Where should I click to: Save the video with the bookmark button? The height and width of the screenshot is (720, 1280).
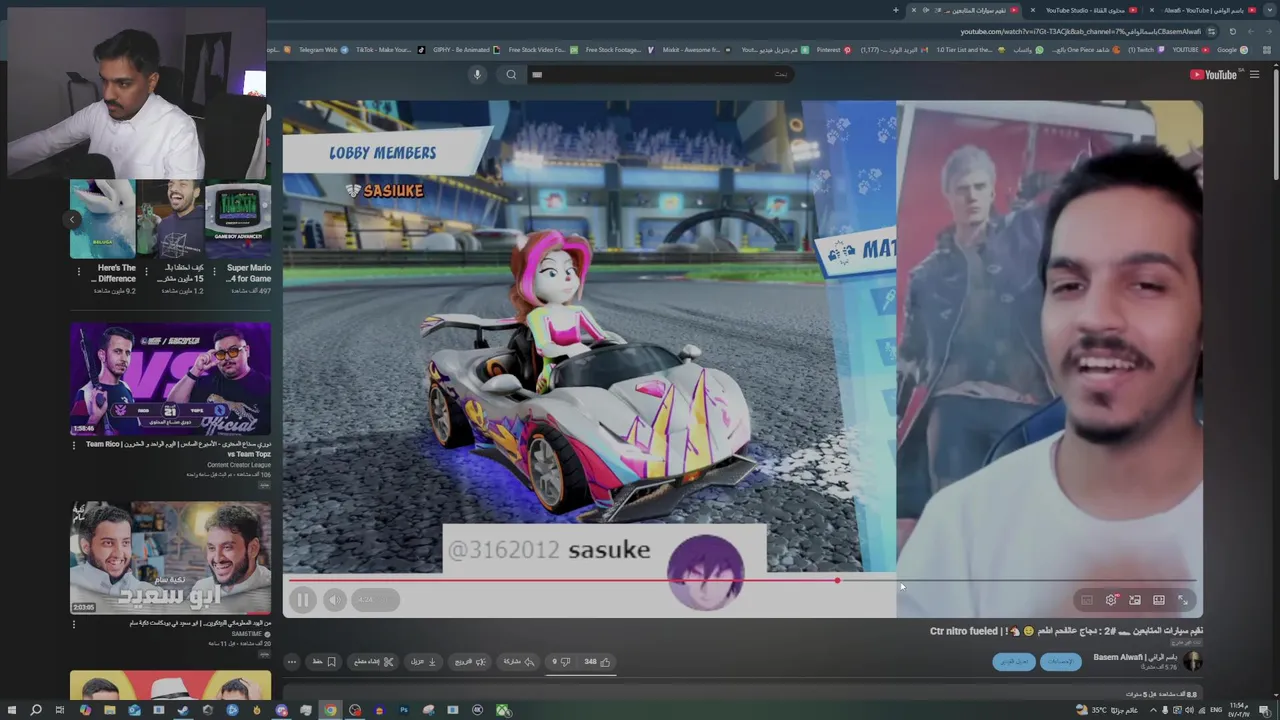(x=324, y=661)
